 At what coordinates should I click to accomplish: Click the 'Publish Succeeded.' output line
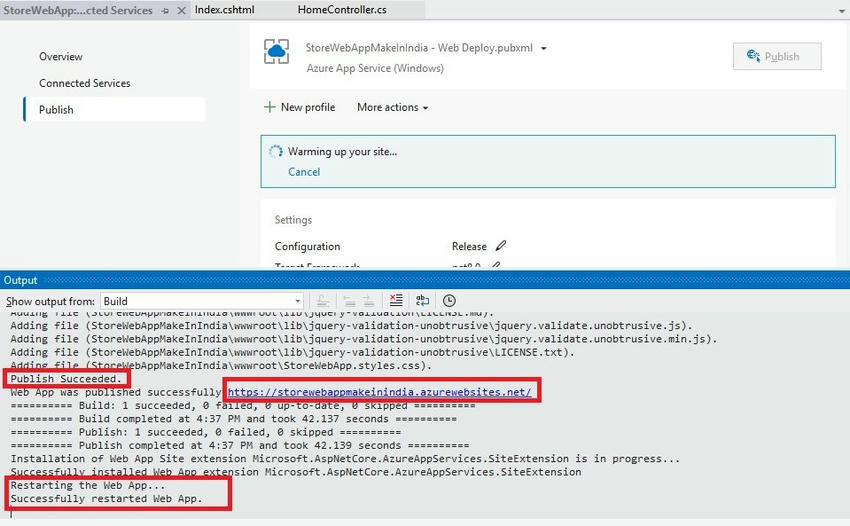click(x=66, y=379)
